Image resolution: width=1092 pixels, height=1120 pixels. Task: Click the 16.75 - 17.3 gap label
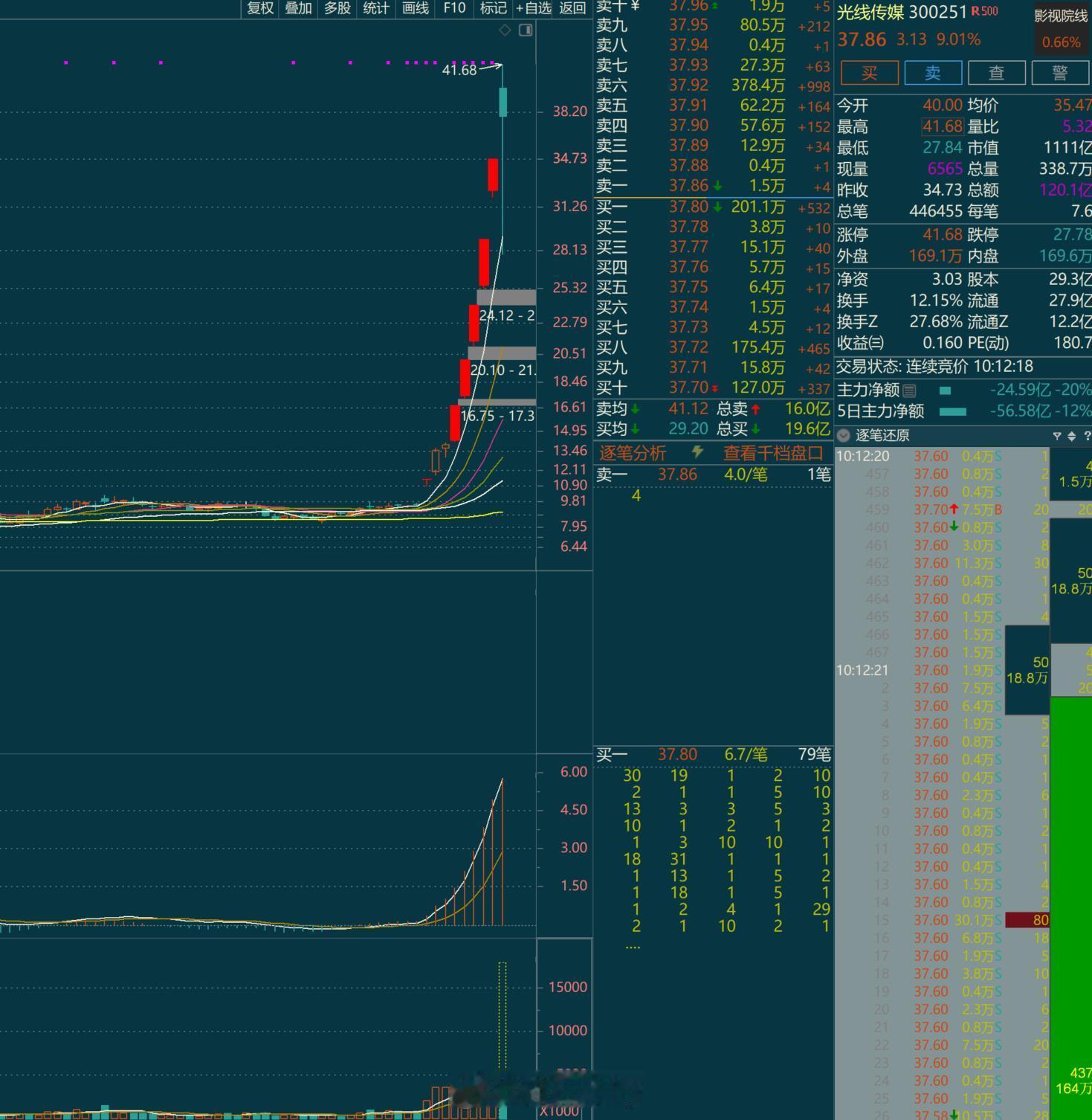click(497, 416)
